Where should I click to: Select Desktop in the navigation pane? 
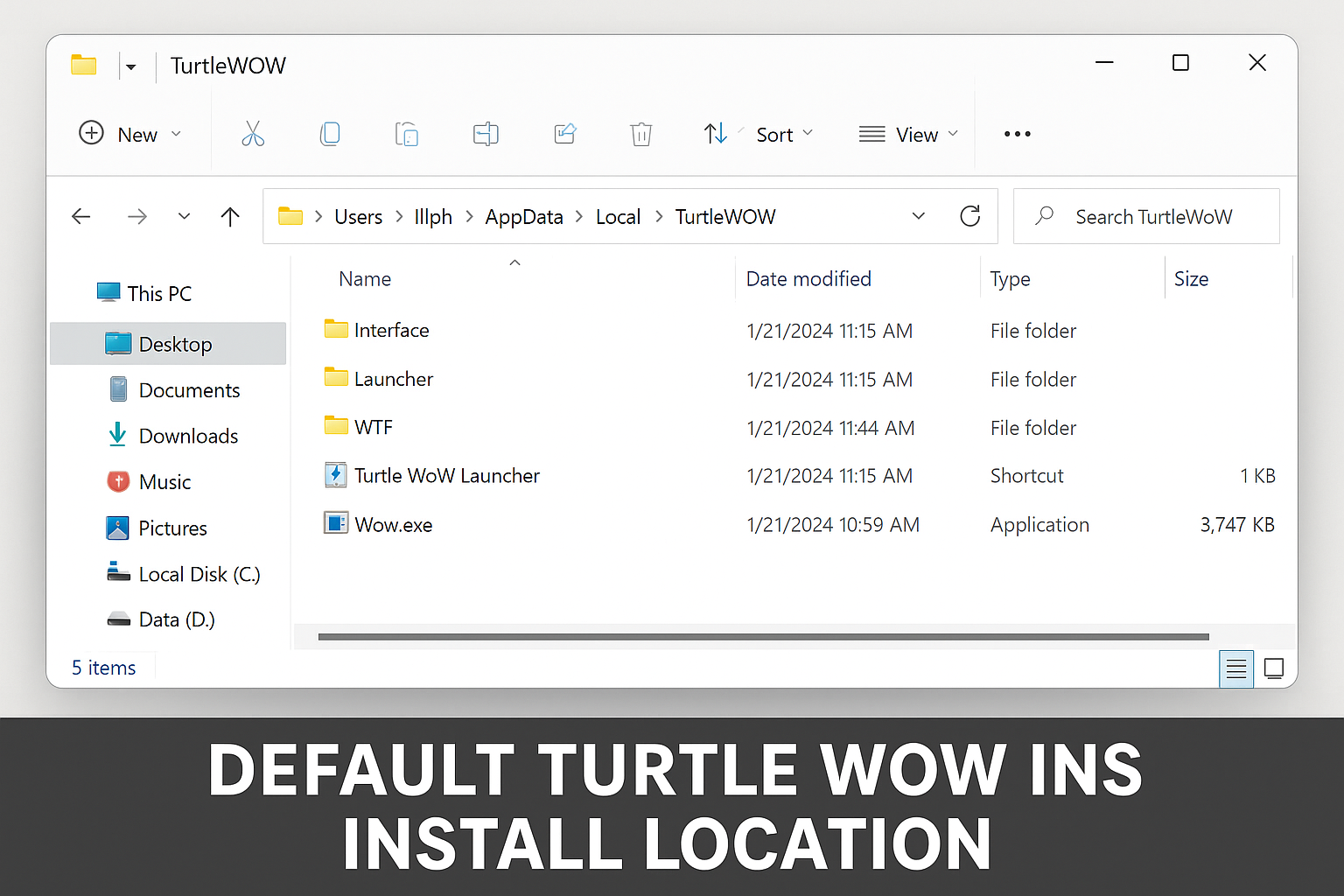click(168, 344)
